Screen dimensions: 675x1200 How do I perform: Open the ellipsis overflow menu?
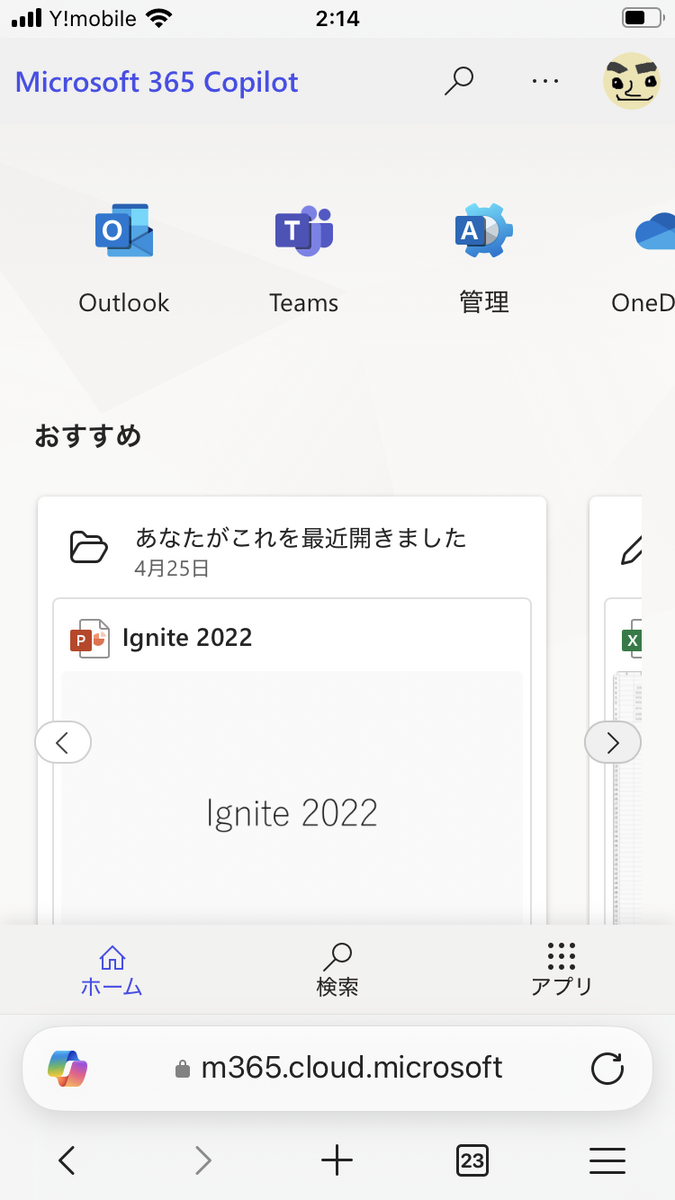tap(545, 81)
